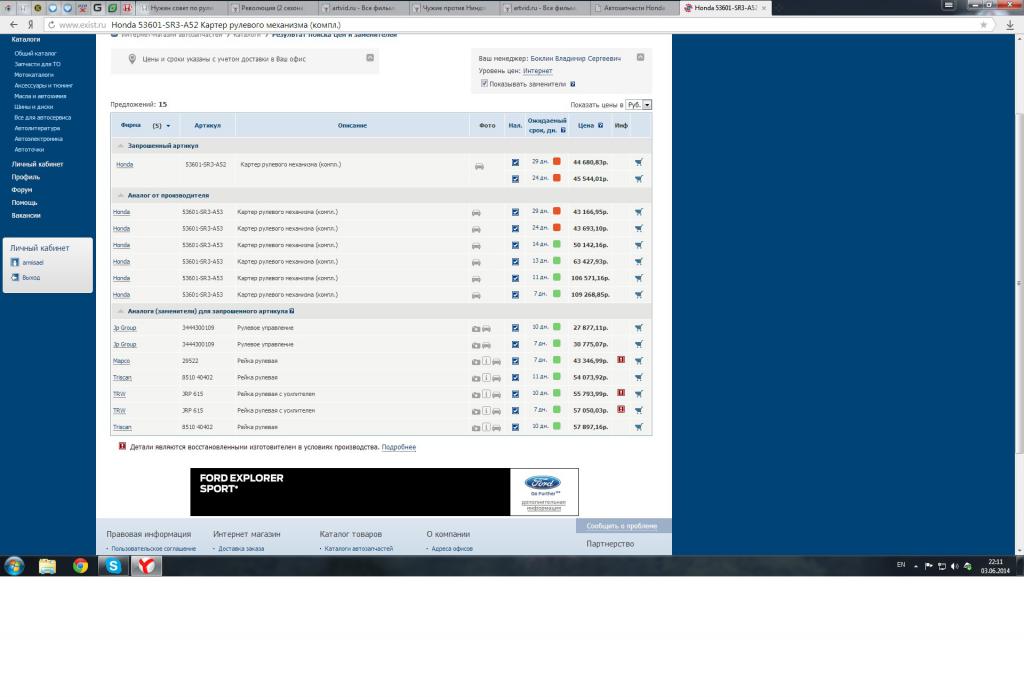
Task: Collapse the 'Аналог от производителя' section
Action: click(121, 195)
